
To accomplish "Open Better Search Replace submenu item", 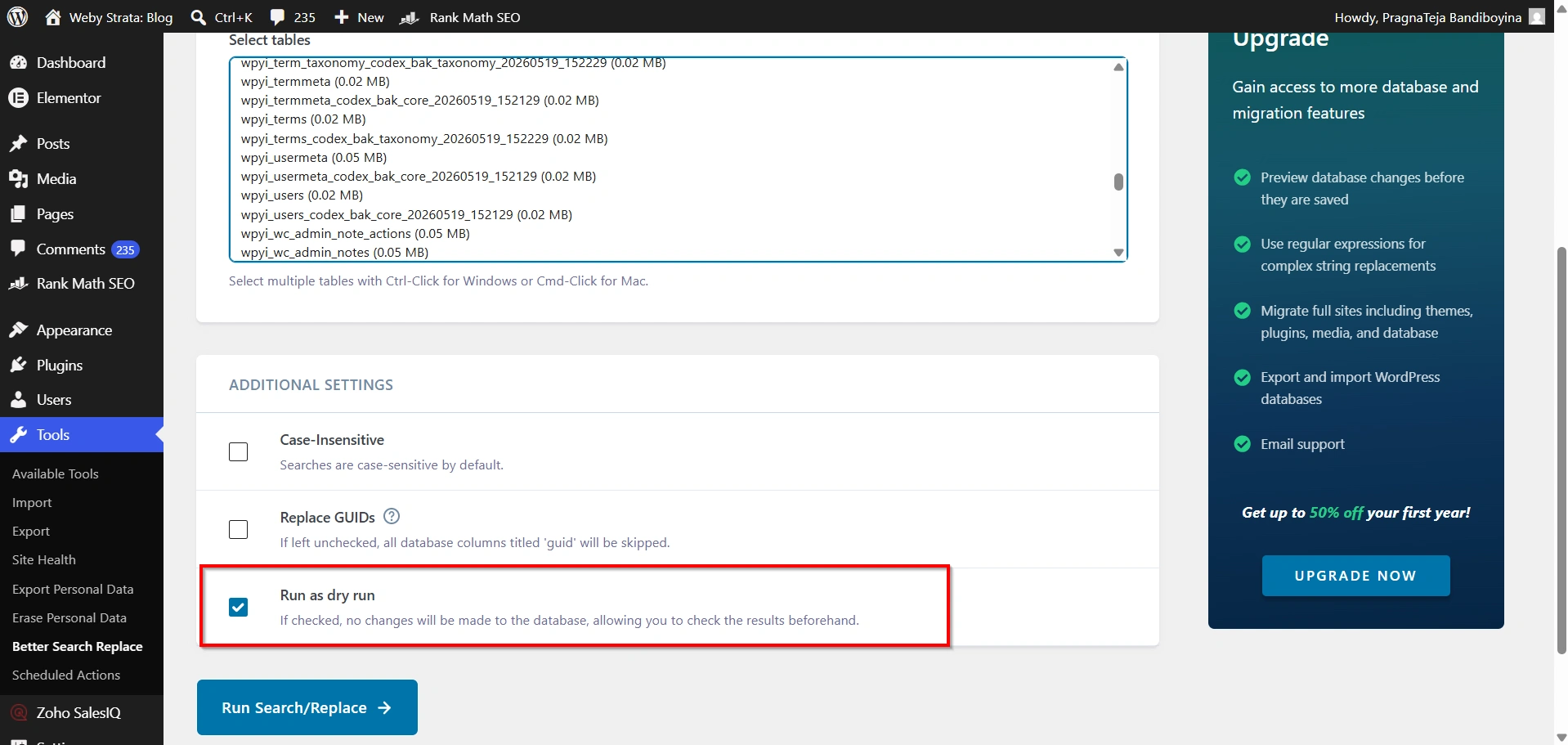I will click(x=78, y=647).
